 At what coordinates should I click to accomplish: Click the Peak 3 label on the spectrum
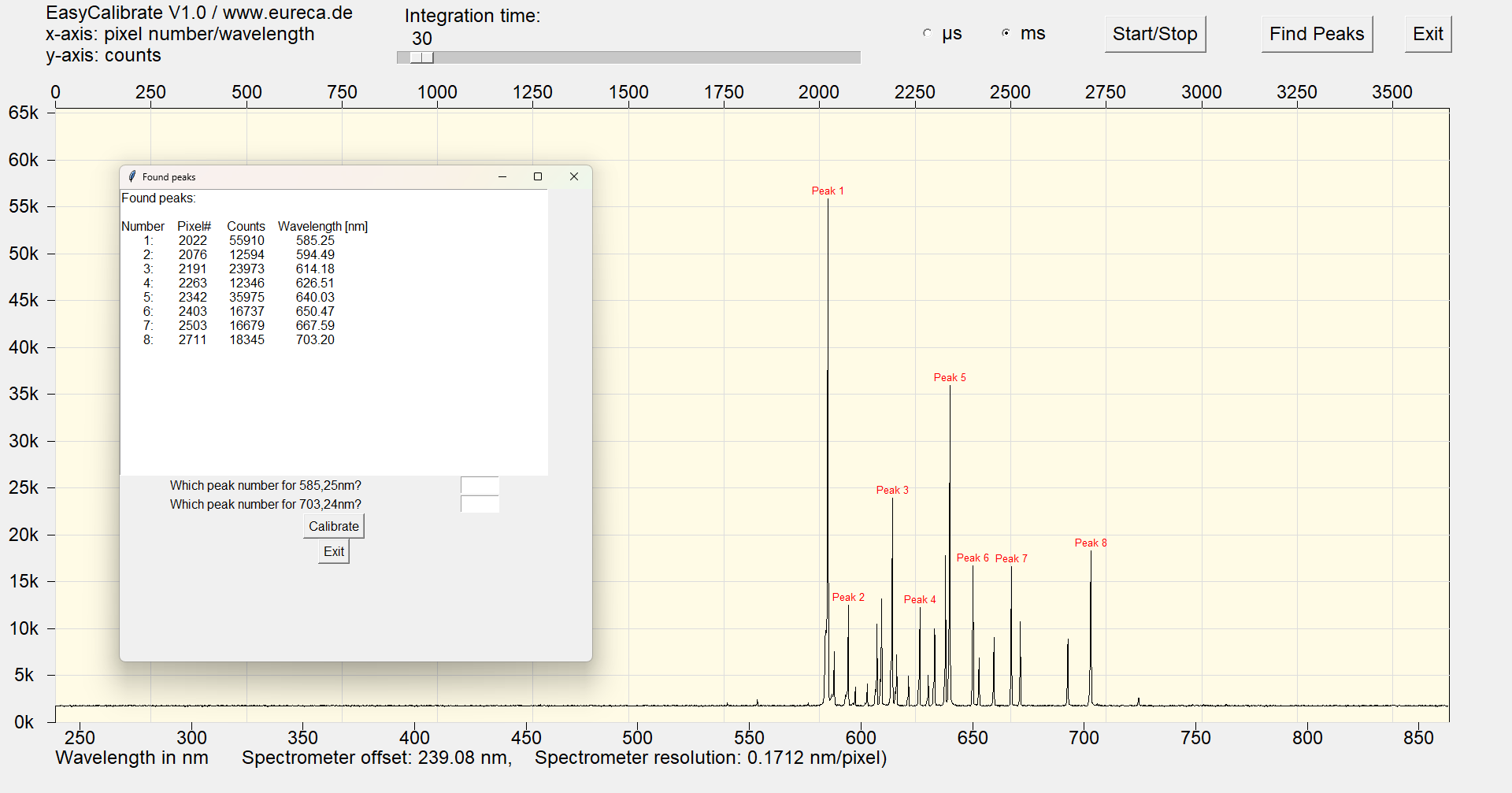[892, 490]
